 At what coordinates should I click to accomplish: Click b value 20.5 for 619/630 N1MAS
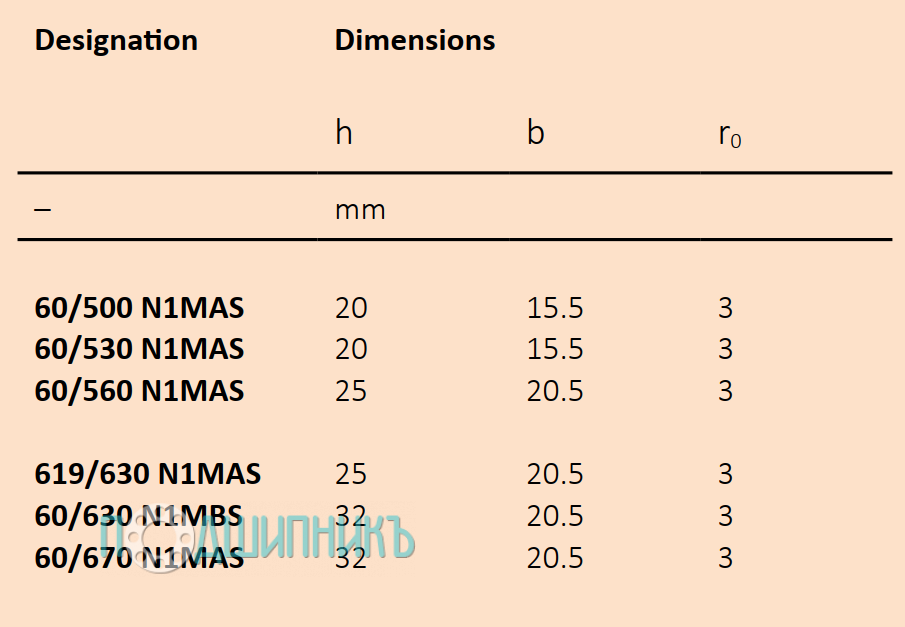click(x=555, y=473)
